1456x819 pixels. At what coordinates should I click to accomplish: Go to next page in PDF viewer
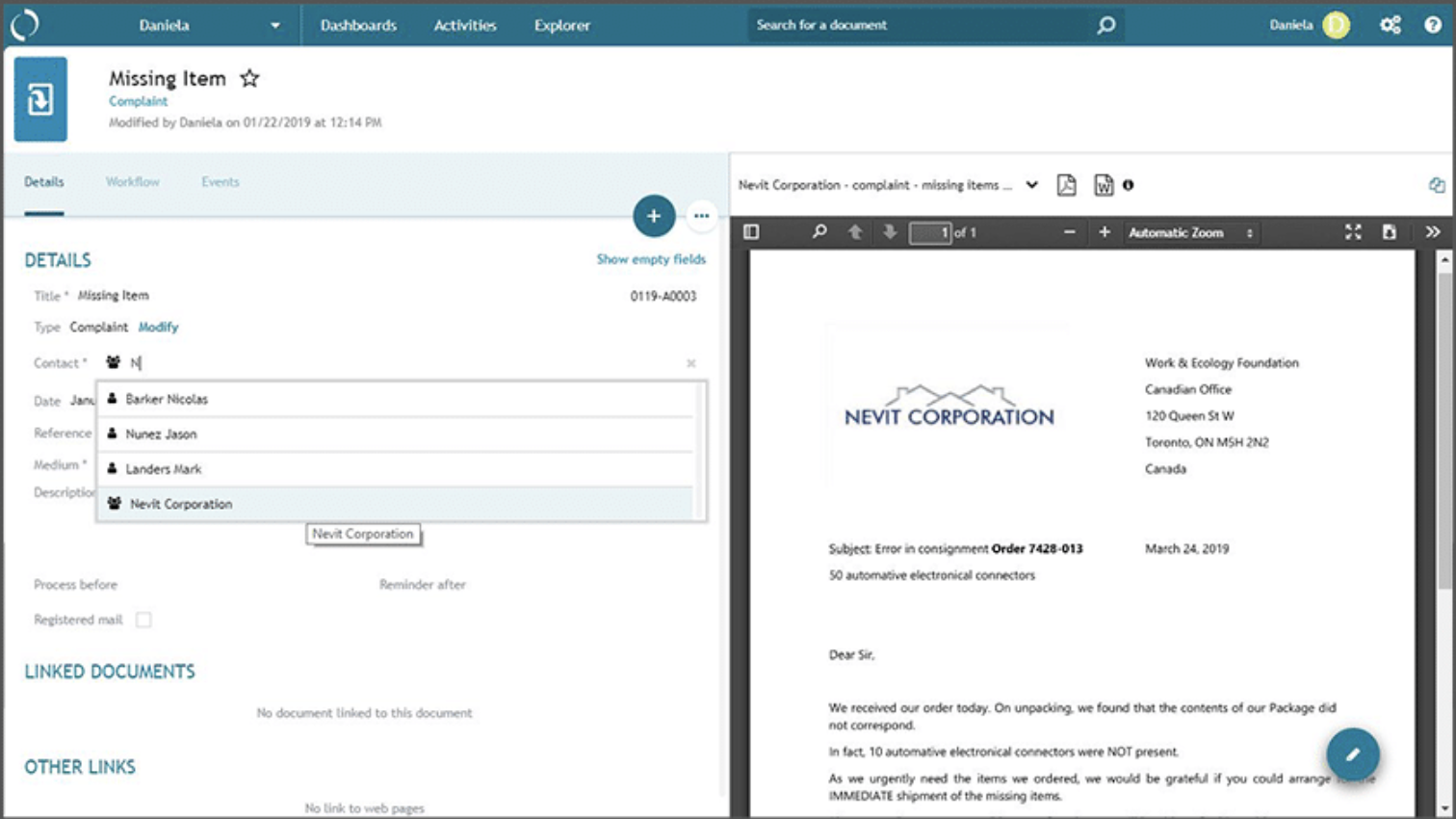click(x=890, y=232)
